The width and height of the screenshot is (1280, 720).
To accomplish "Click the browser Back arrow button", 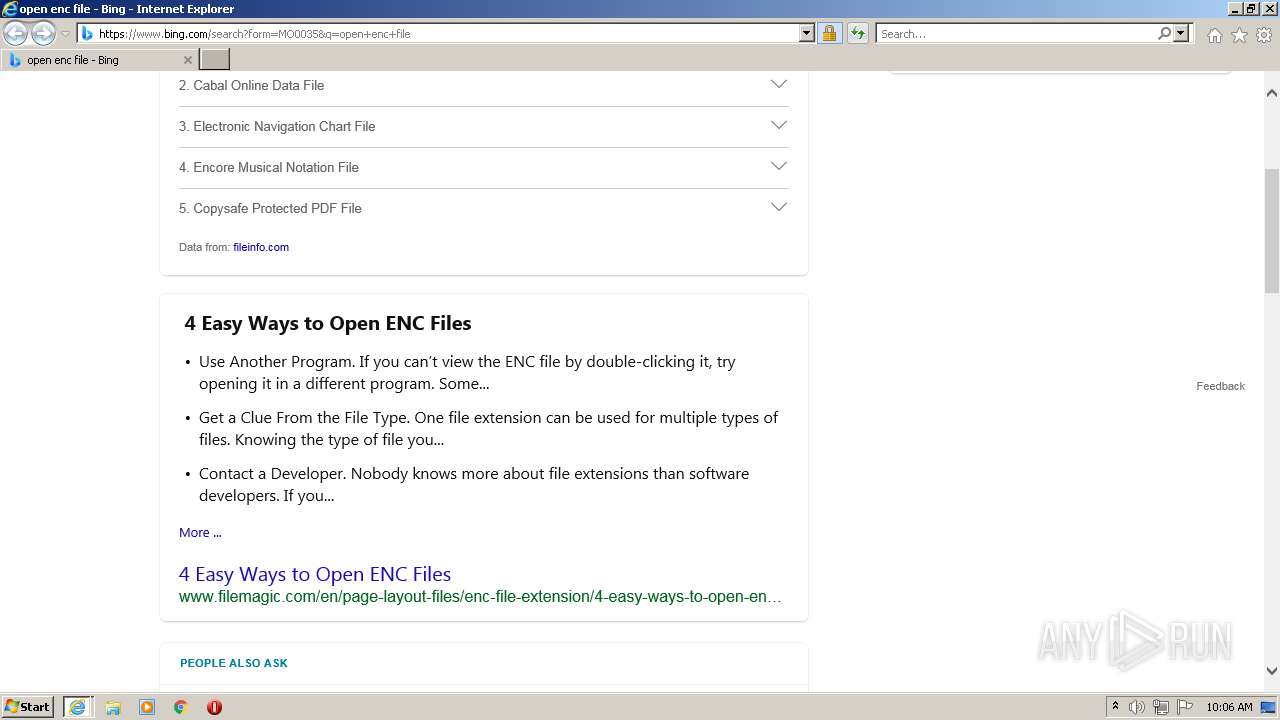I will 16,34.
